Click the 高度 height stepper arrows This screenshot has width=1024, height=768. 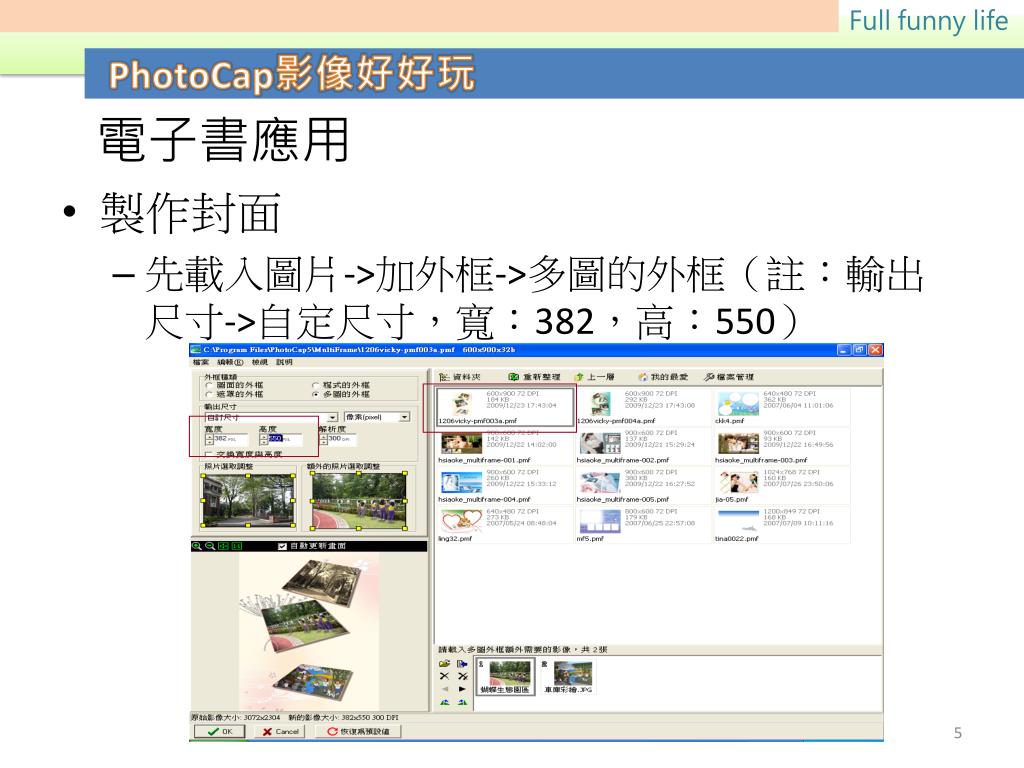coord(263,440)
